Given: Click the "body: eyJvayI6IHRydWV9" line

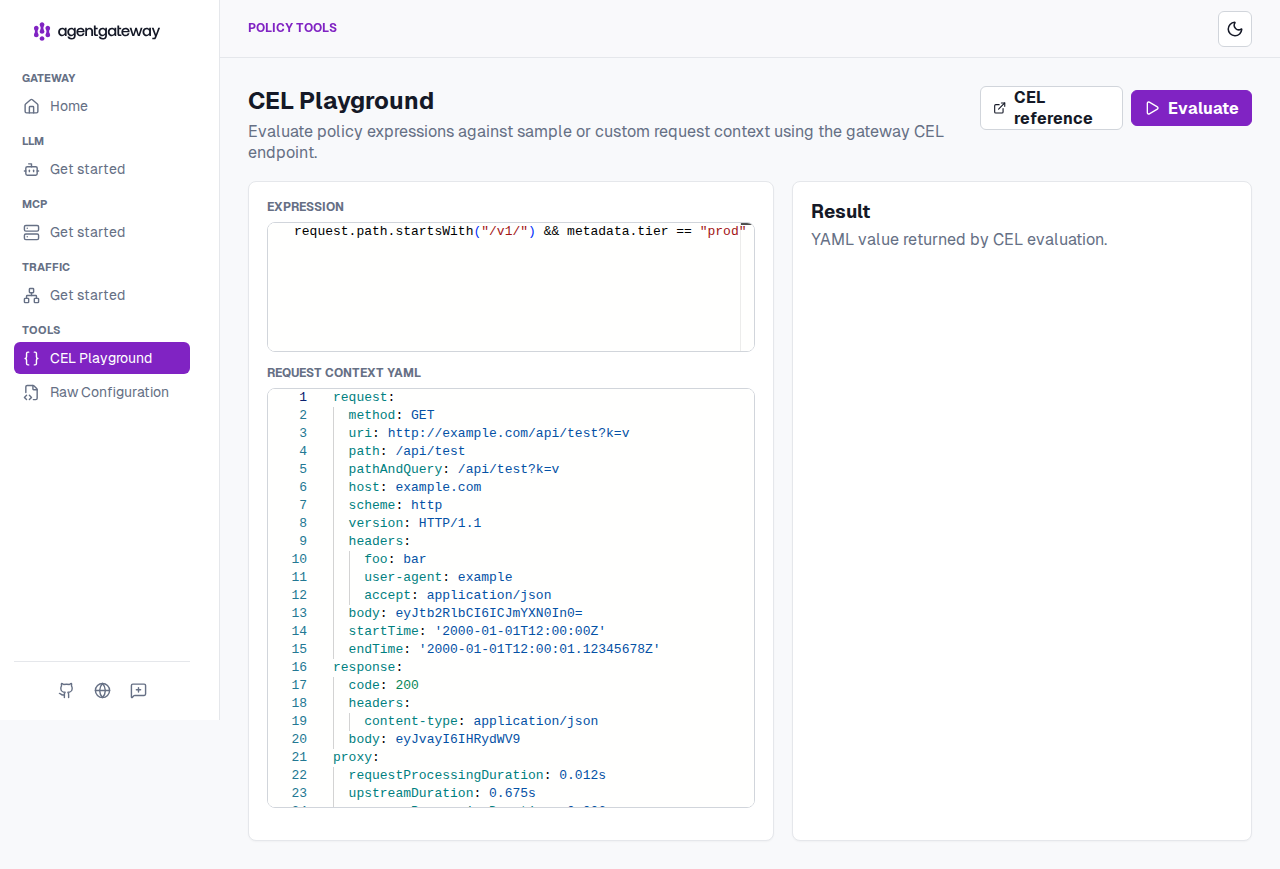Looking at the screenshot, I should click(434, 739).
